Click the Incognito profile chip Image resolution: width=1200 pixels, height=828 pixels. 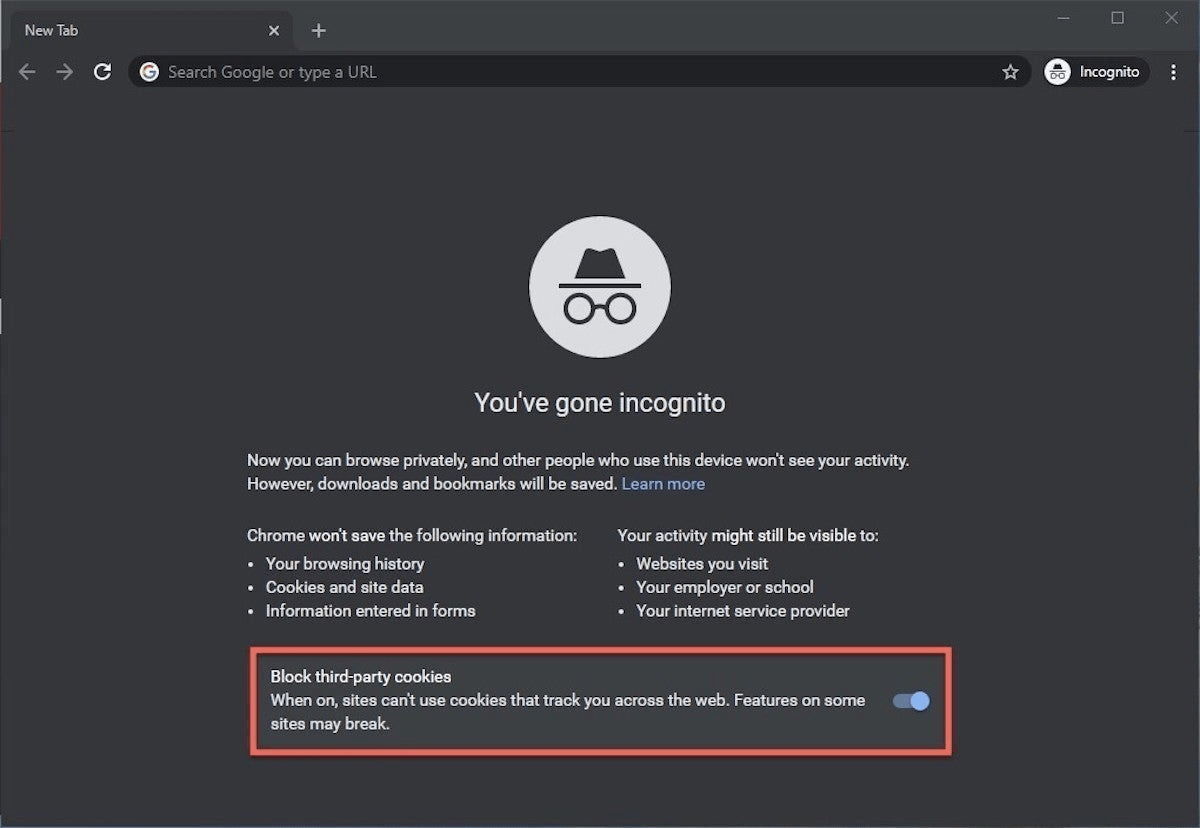[1095, 71]
